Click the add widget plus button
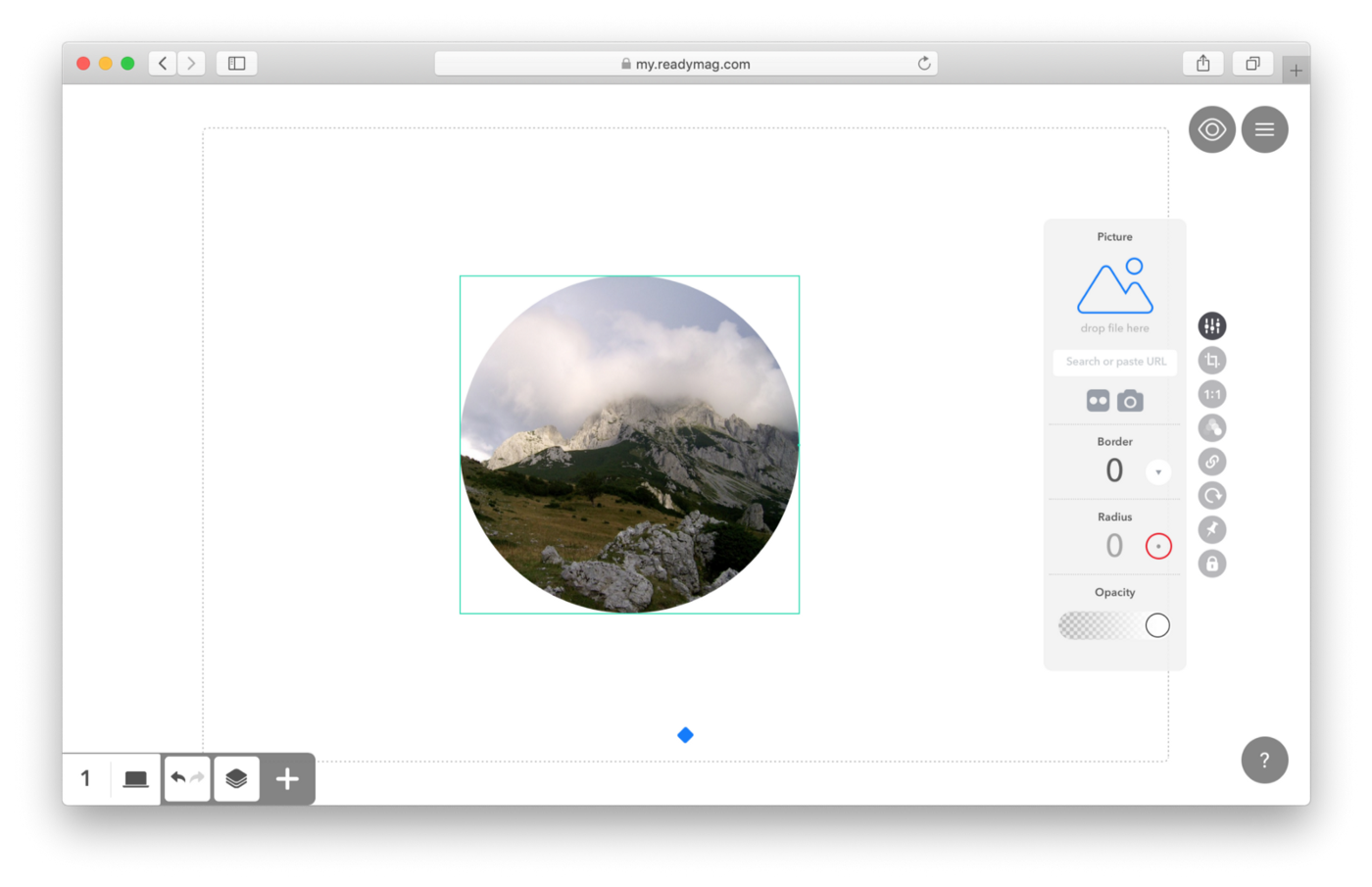This screenshot has height=887, width=1372. coord(287,779)
